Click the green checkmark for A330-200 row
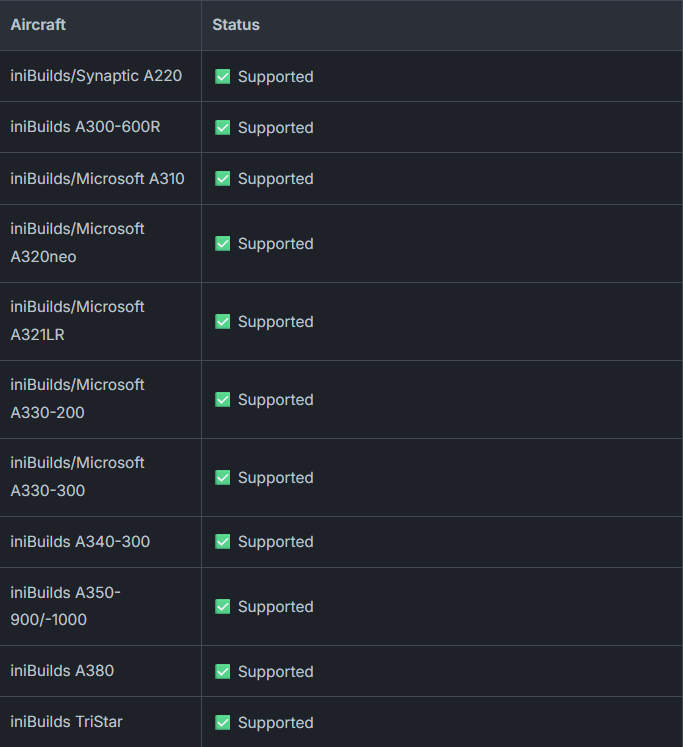 [x=222, y=399]
